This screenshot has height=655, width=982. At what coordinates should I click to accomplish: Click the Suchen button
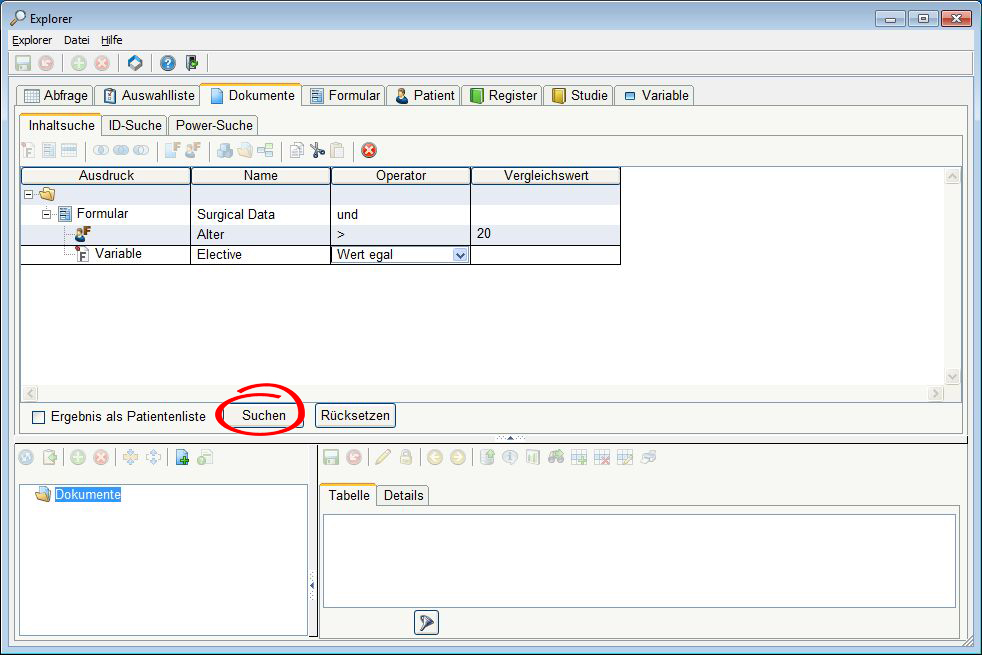coord(263,415)
